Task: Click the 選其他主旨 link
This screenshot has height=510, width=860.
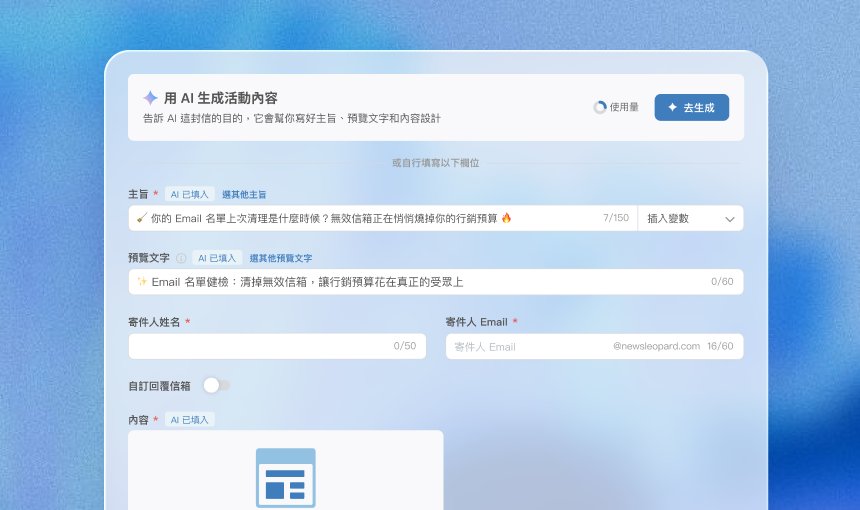Action: pos(244,194)
